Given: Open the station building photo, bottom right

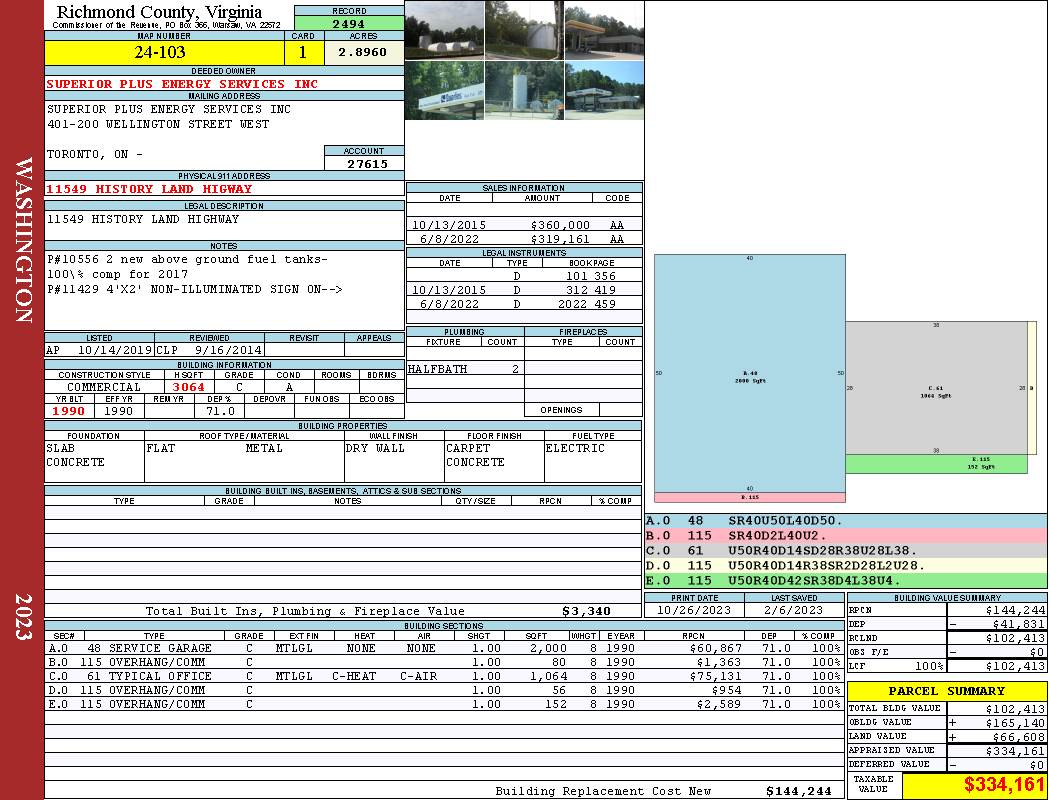Looking at the screenshot, I should [604, 91].
